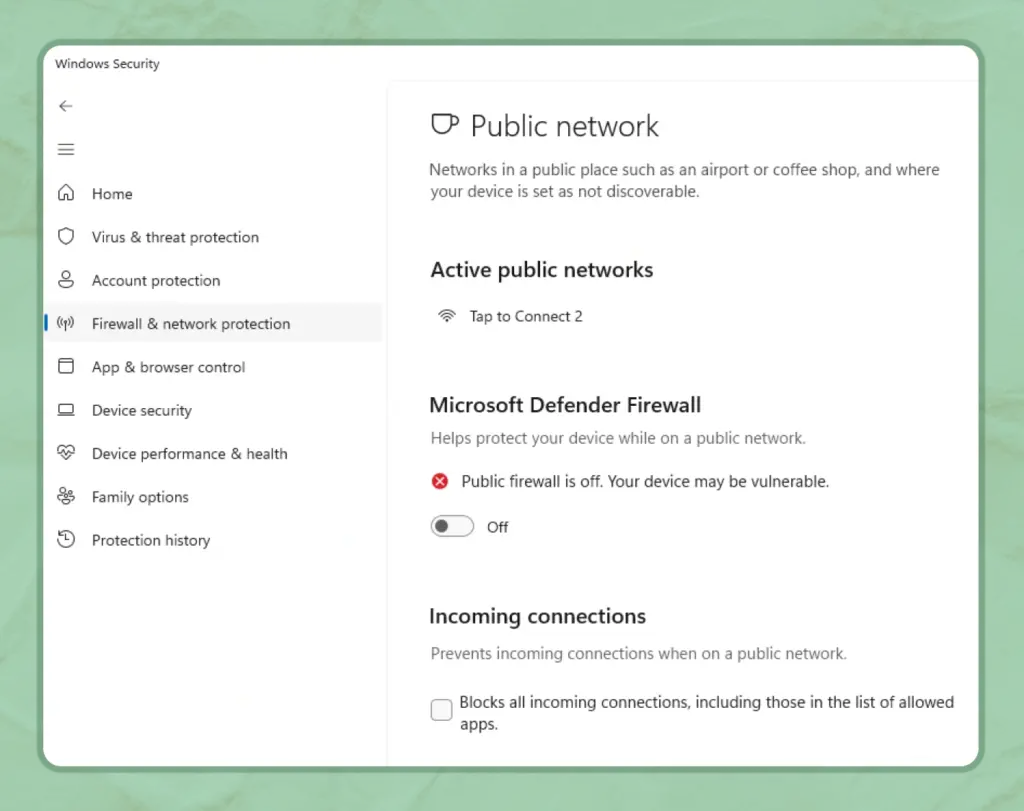Click the Off label beside the toggle
This screenshot has height=811, width=1024.
[498, 527]
